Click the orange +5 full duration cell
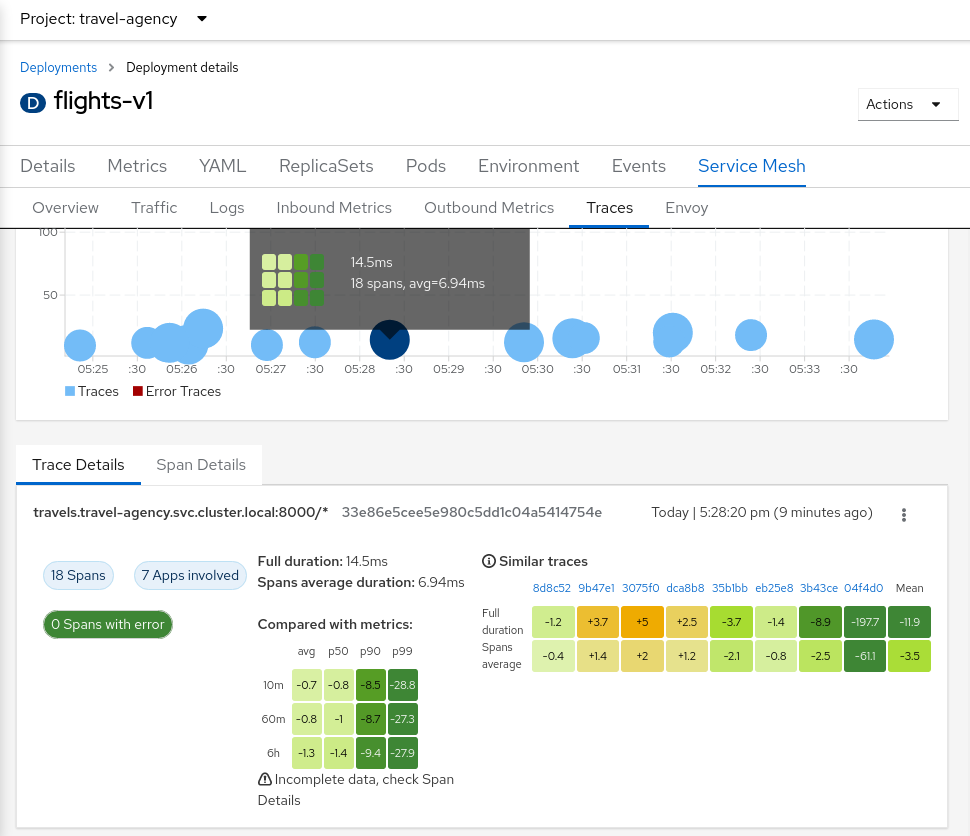Image resolution: width=970 pixels, height=836 pixels. pyautogui.click(x=642, y=622)
